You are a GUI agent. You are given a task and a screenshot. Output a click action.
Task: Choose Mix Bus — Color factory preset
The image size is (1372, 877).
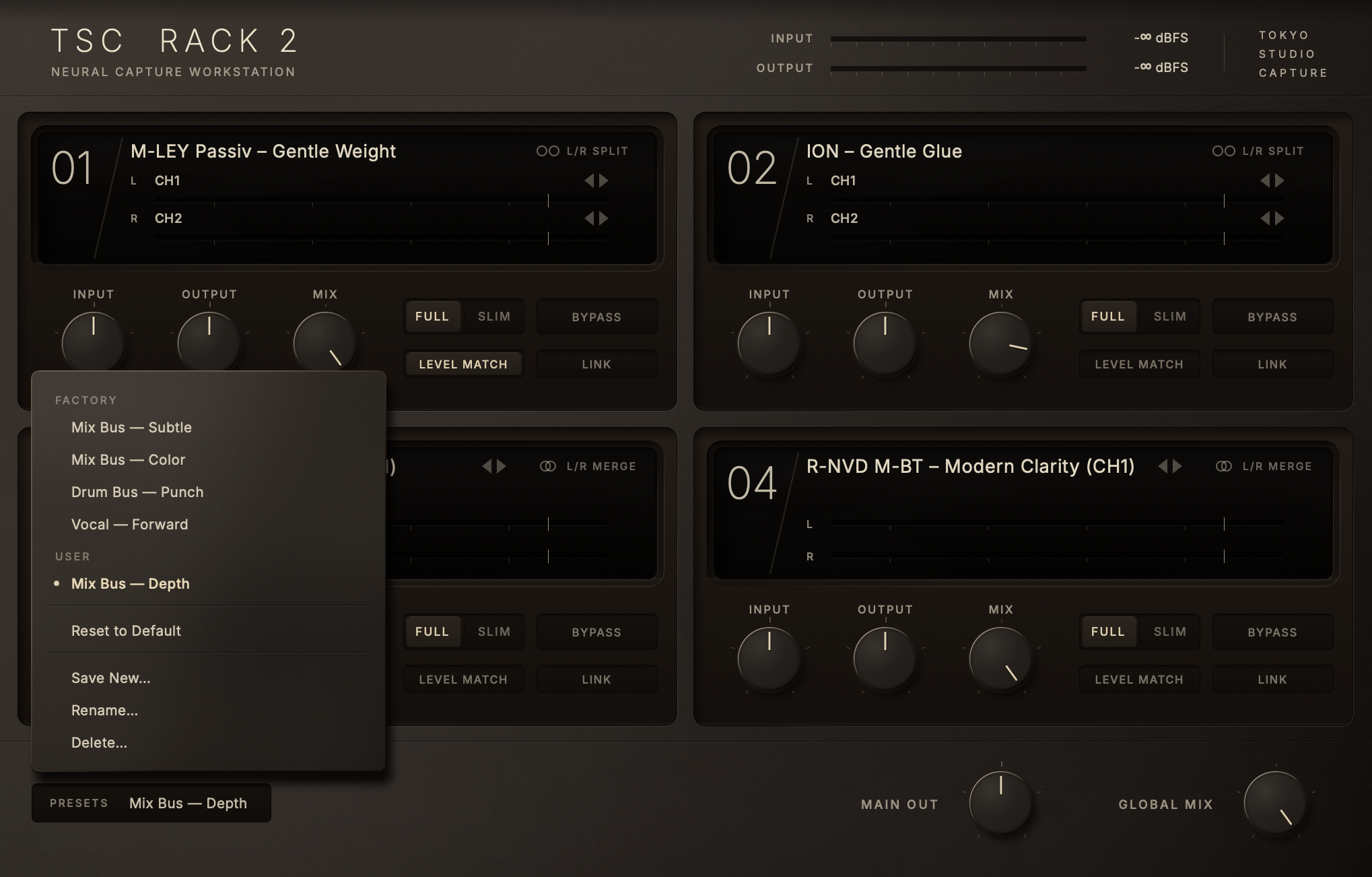tap(209, 459)
